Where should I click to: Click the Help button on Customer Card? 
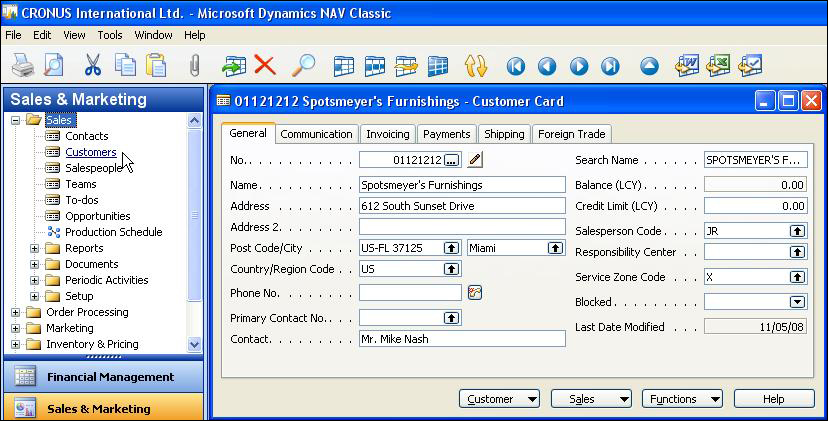click(x=774, y=399)
